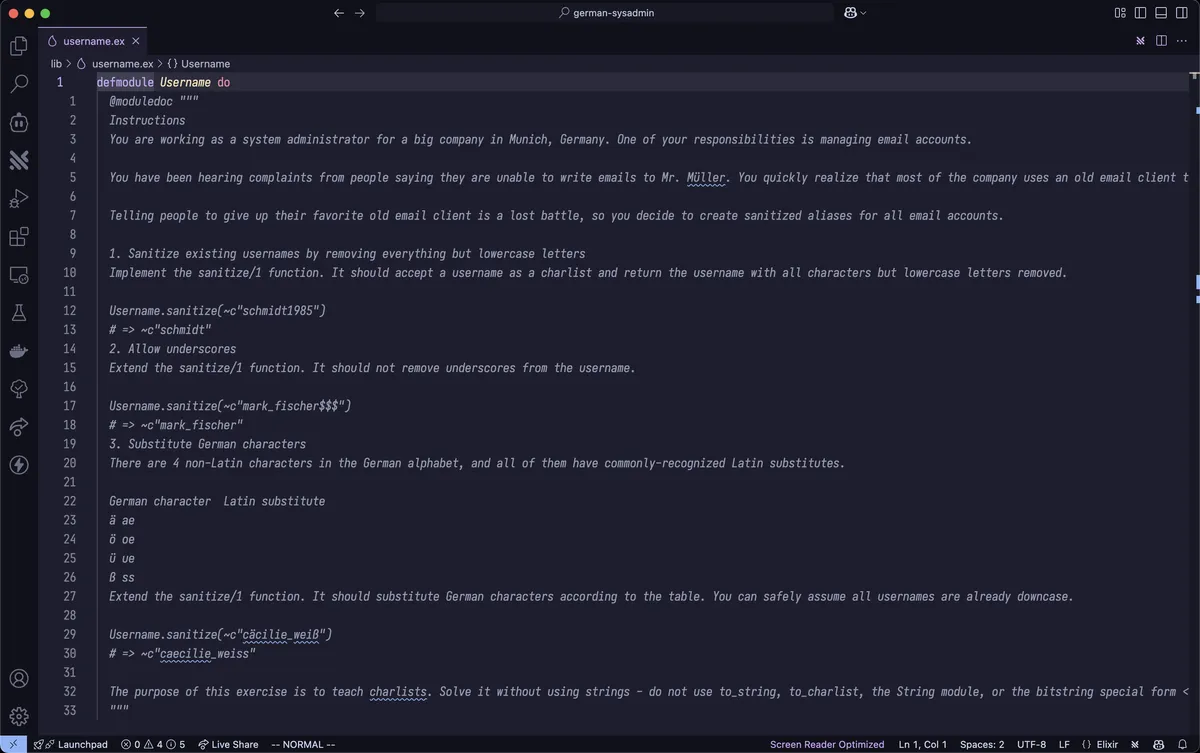Open the Remote Explorer view
Viewport: 1200px width, 753px height.
pos(19,275)
